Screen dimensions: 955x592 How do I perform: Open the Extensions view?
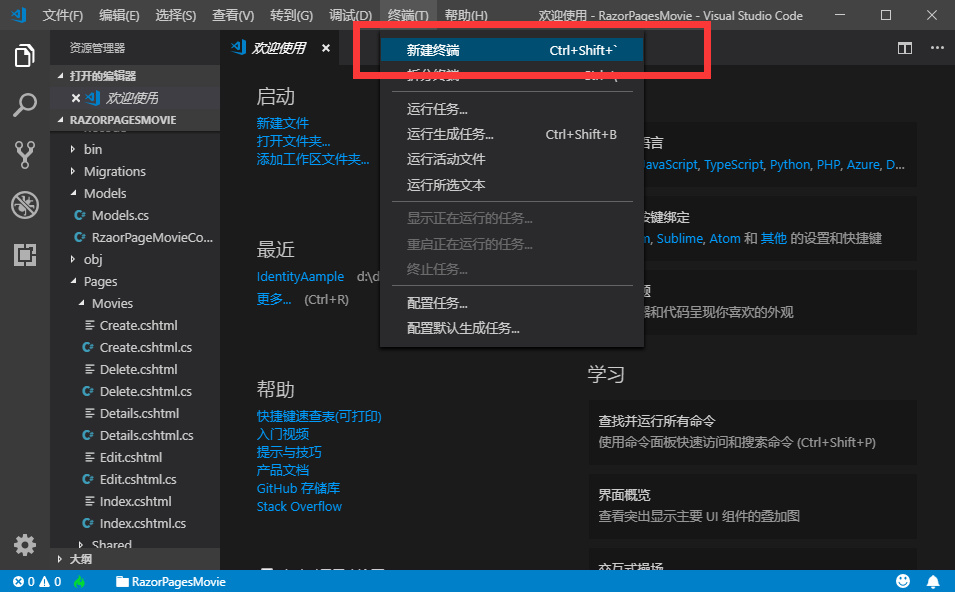click(24, 255)
